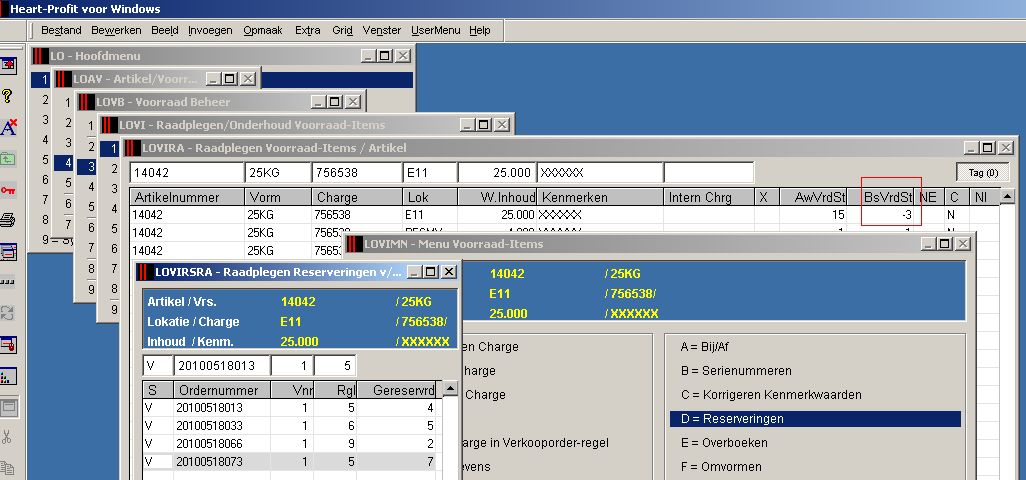Image resolution: width=1026 pixels, height=480 pixels.
Task: Click the Tag (0) button
Action: click(983, 173)
